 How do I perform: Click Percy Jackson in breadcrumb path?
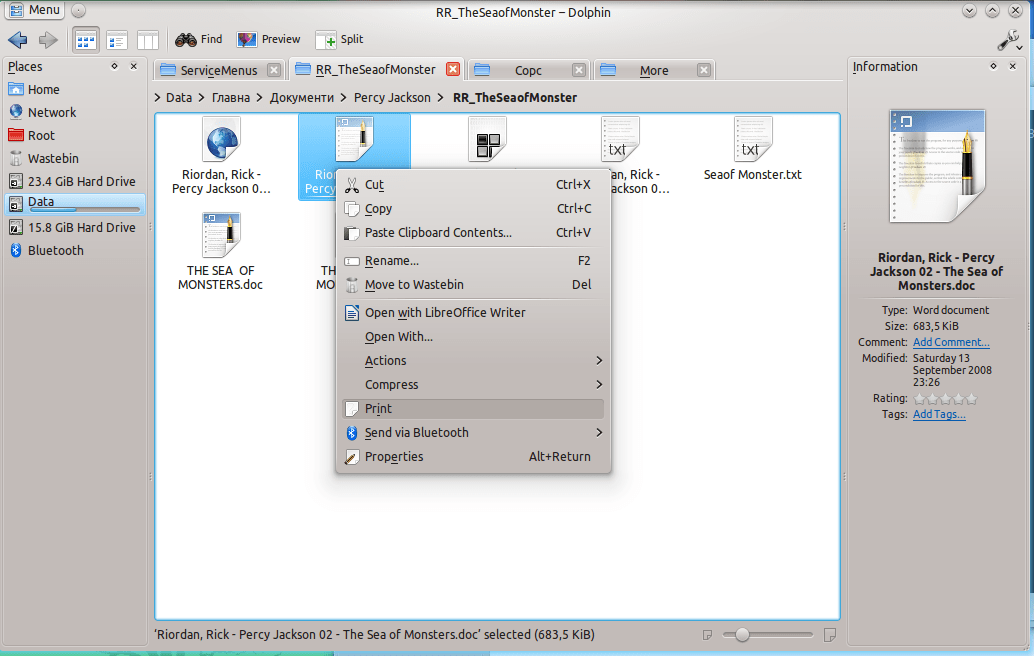point(392,98)
